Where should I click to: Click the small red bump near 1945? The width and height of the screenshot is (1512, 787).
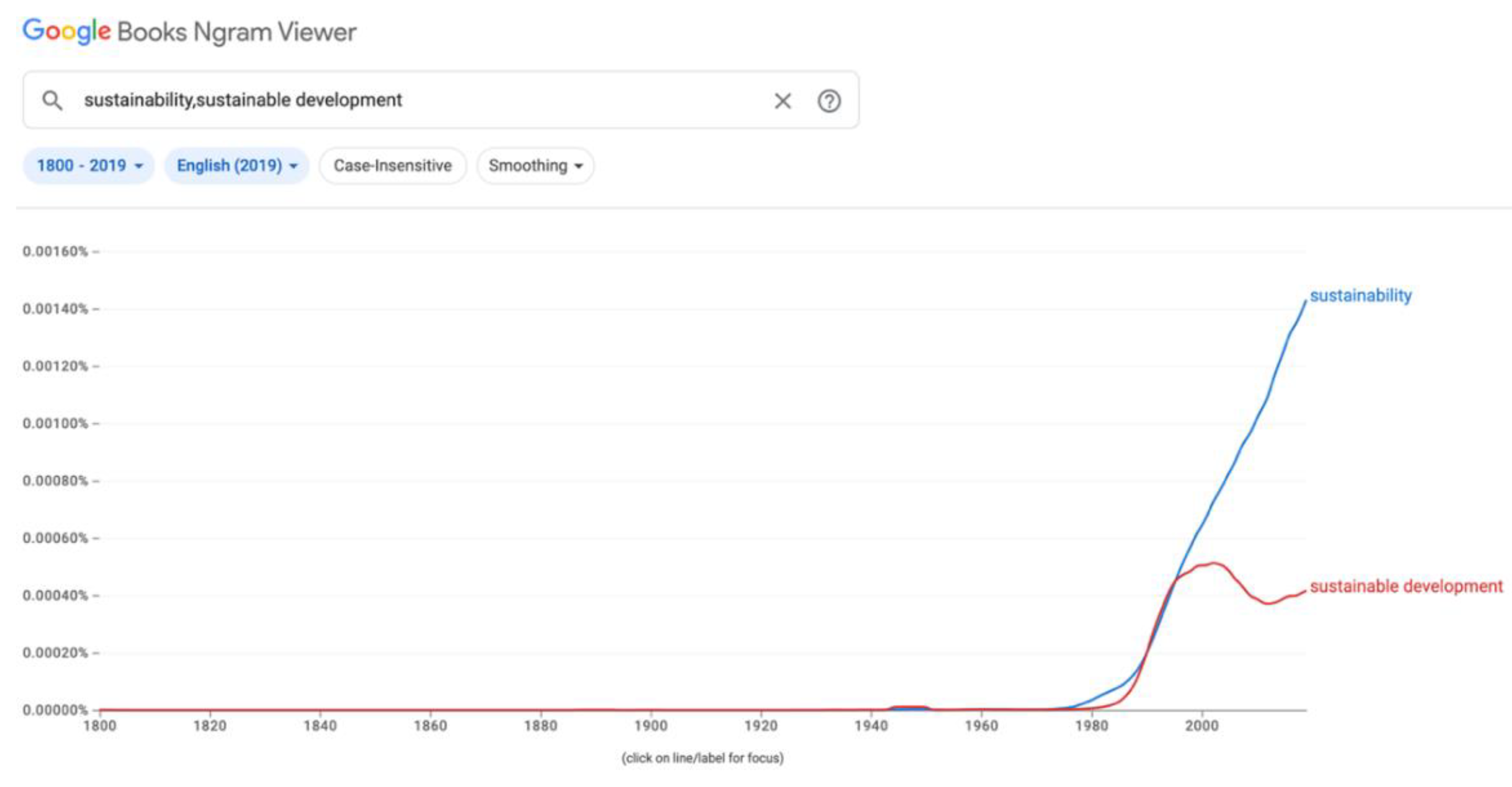908,707
